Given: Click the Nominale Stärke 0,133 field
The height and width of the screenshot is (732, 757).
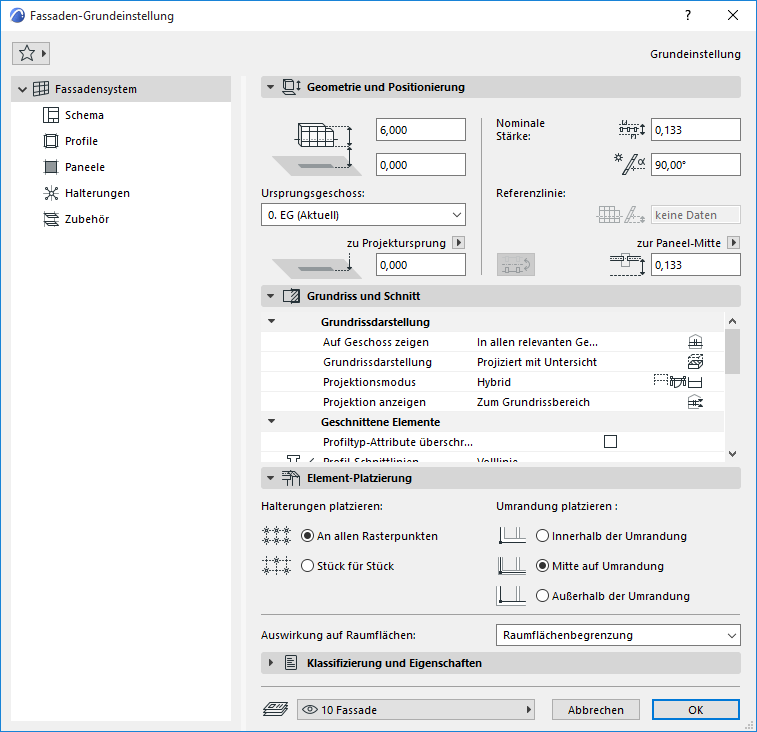Looking at the screenshot, I should (696, 130).
